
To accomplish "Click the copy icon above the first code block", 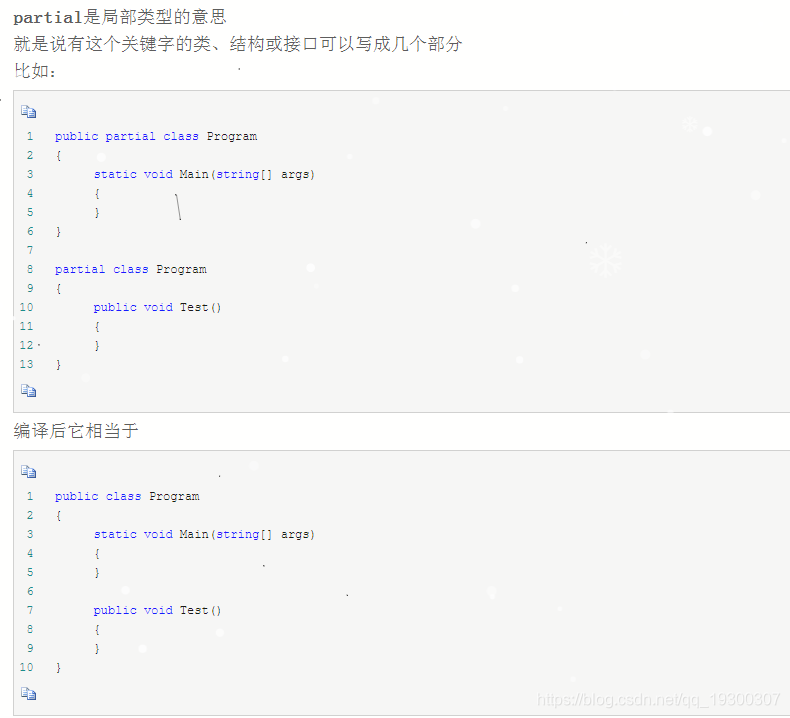I will [x=28, y=112].
